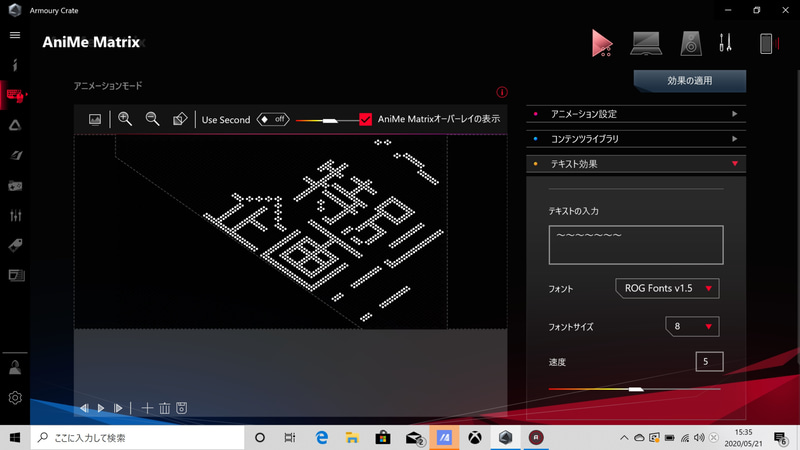The height and width of the screenshot is (450, 800).
Task: Click the テキストの入力 text box
Action: (x=636, y=245)
